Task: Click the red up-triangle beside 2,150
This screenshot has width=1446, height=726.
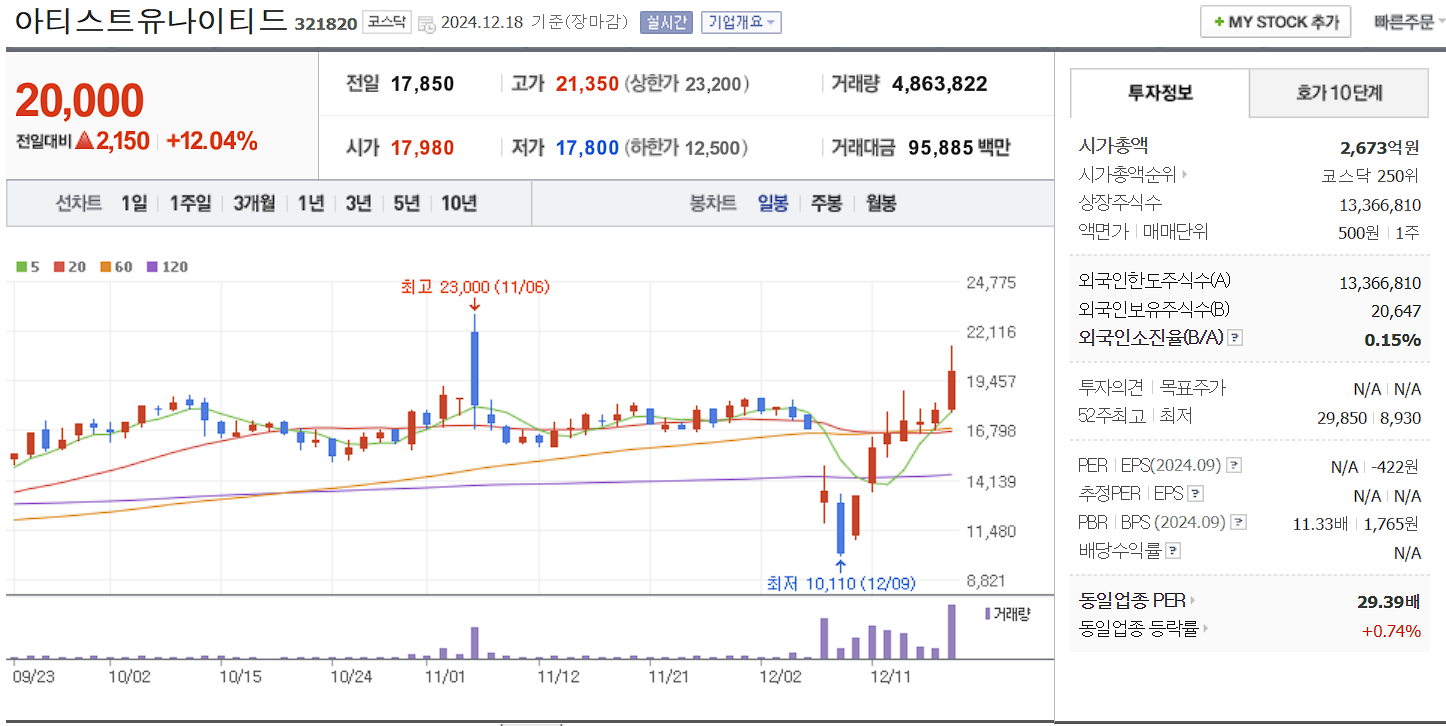Action: 85,142
